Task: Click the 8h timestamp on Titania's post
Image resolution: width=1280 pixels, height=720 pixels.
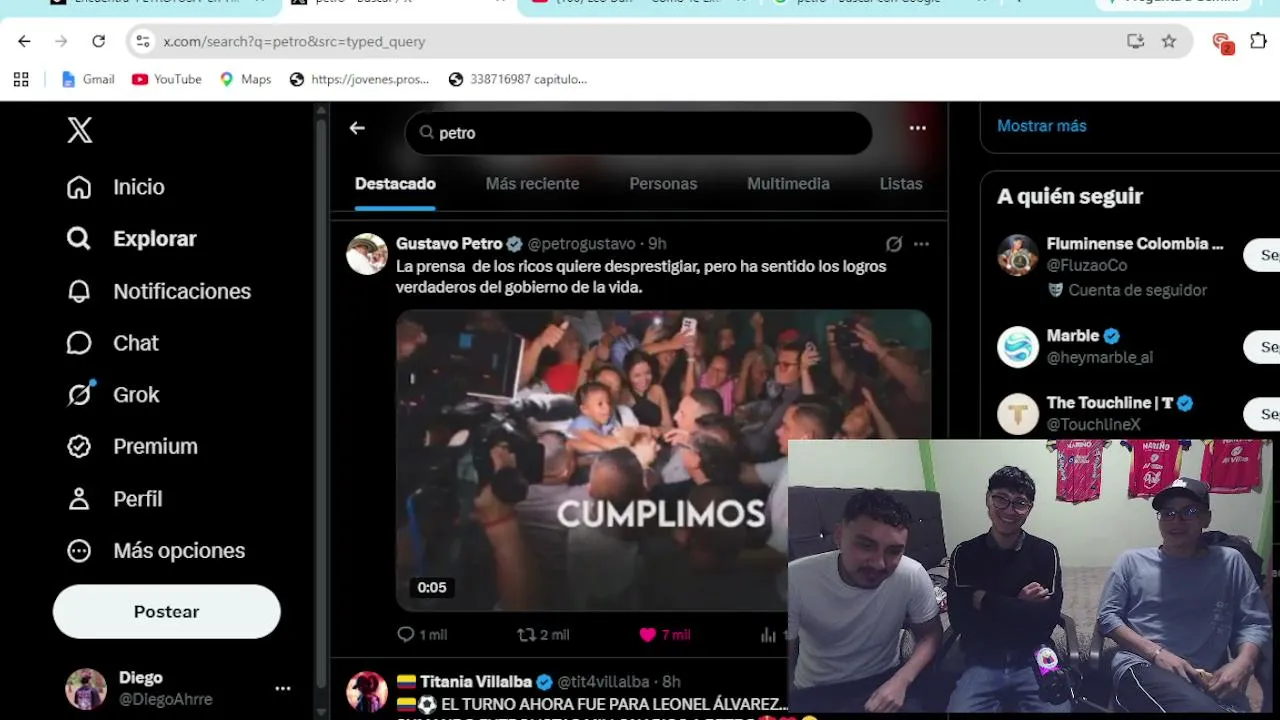Action: [671, 682]
